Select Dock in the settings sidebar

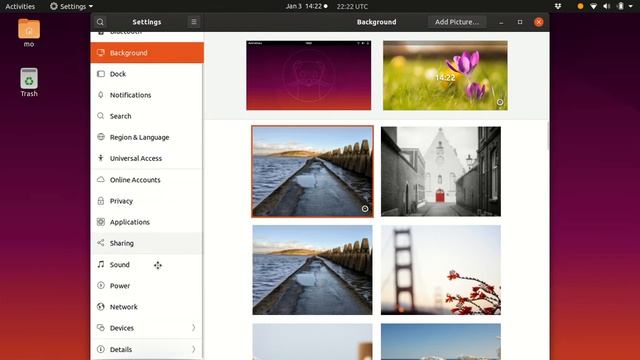click(147, 74)
